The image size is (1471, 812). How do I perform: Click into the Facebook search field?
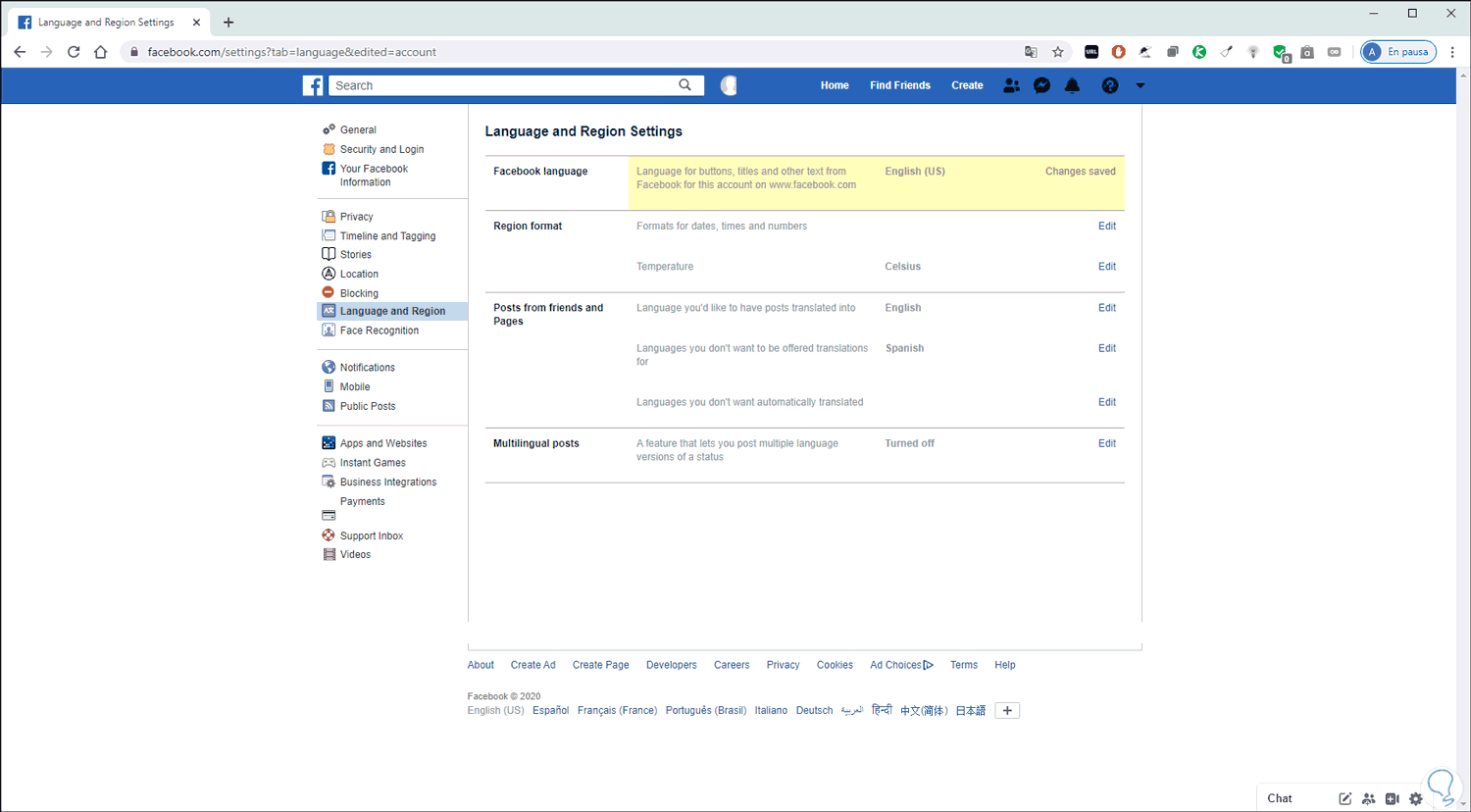(502, 85)
